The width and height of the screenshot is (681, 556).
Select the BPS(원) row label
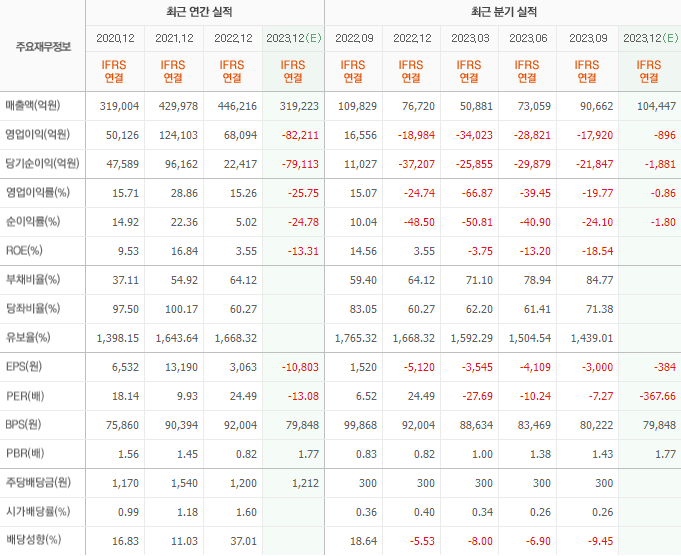[x=23, y=425]
